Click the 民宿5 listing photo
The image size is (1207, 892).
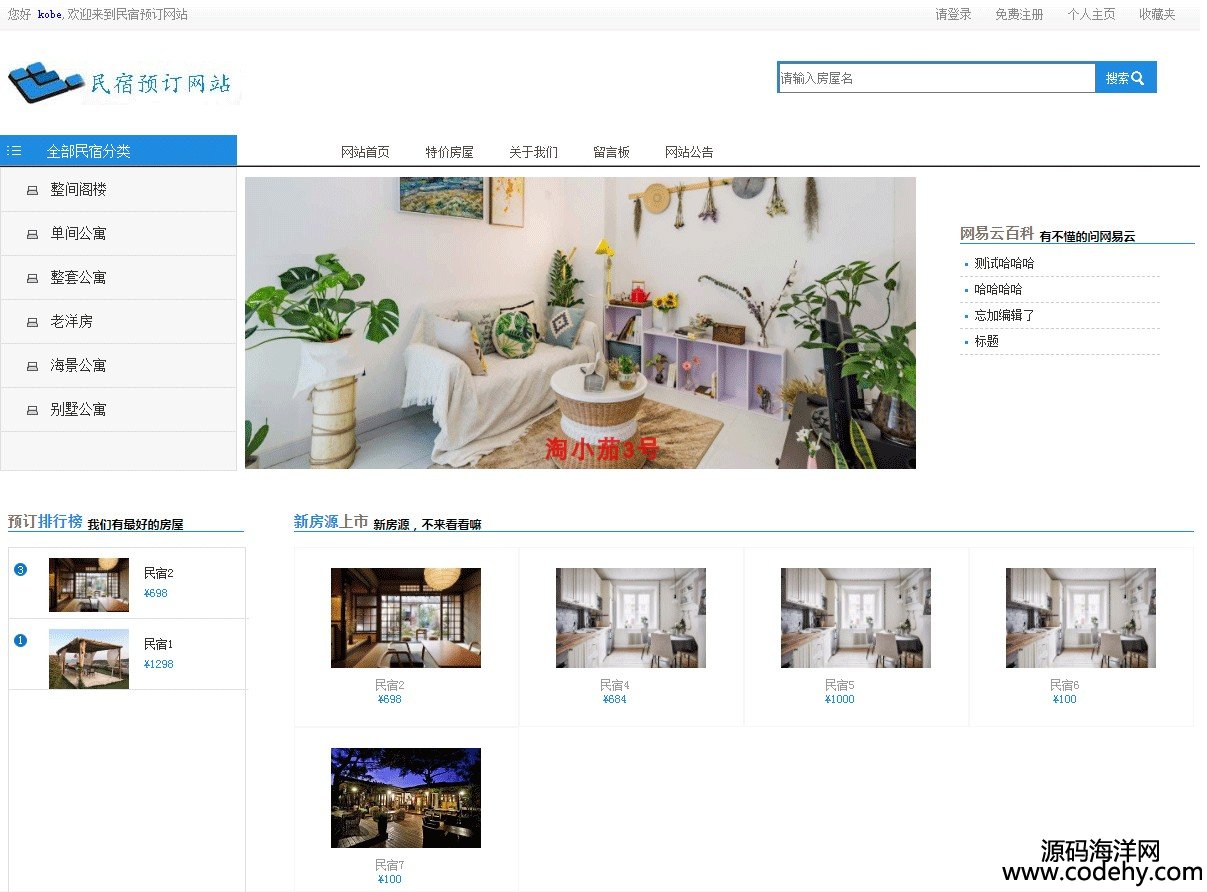856,618
